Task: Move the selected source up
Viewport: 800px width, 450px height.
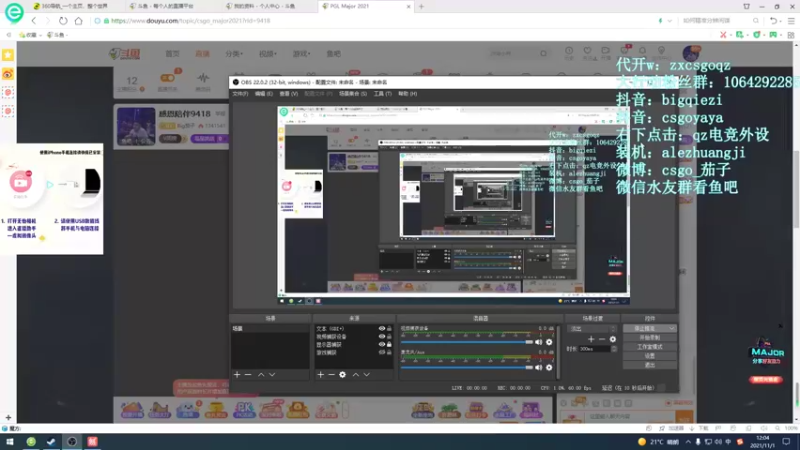Action: point(356,374)
